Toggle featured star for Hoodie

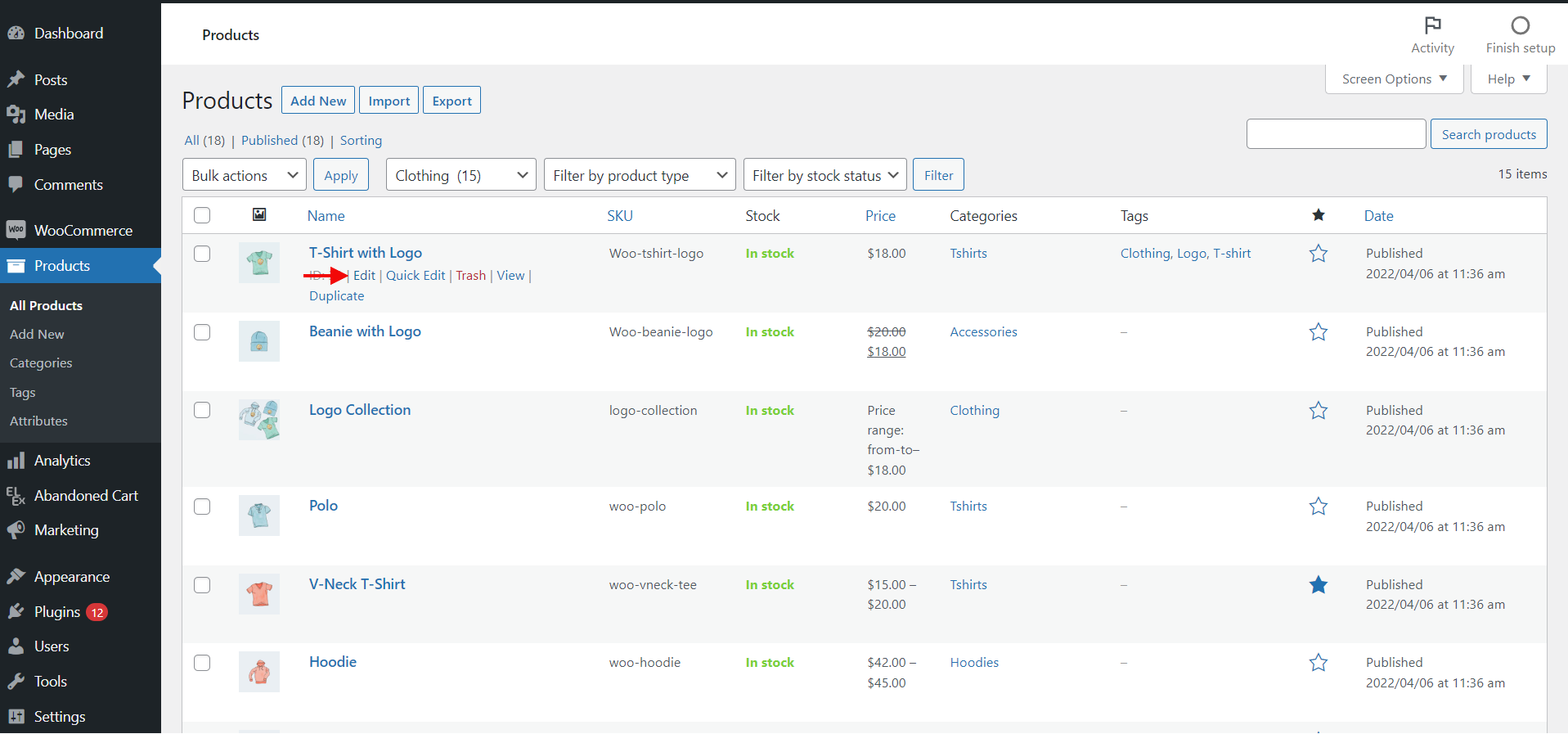point(1318,663)
